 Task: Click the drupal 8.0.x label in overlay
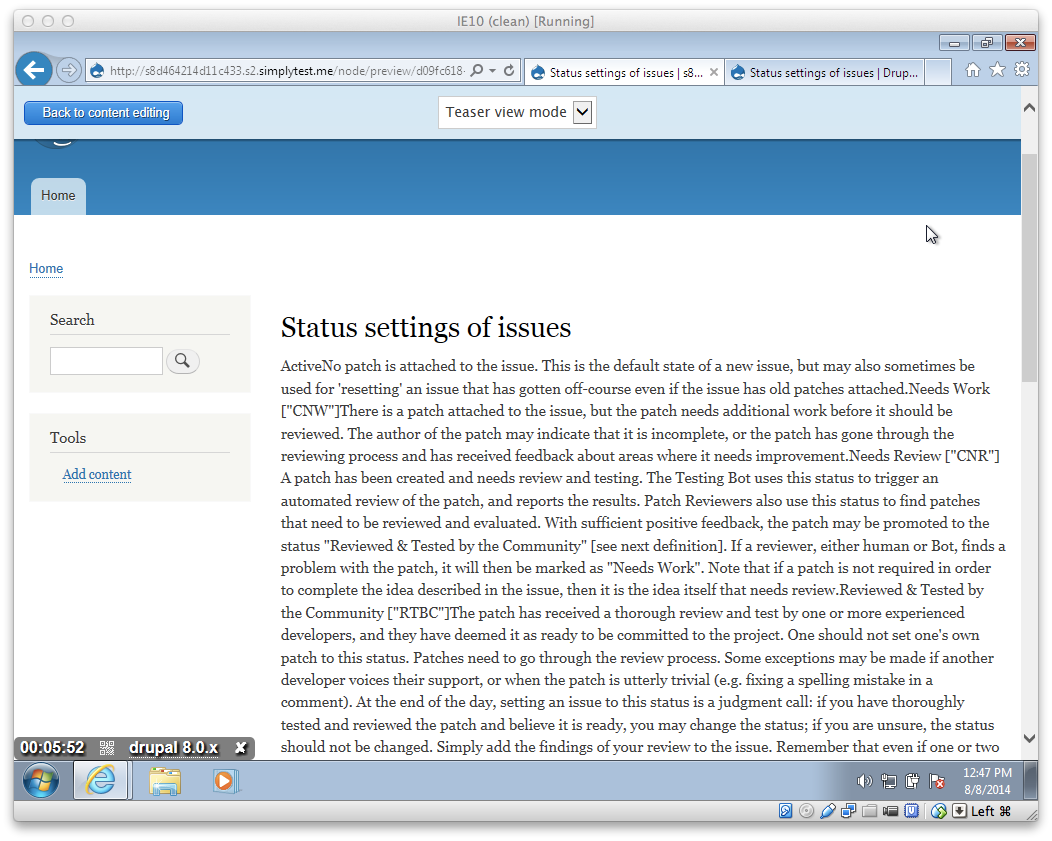174,748
